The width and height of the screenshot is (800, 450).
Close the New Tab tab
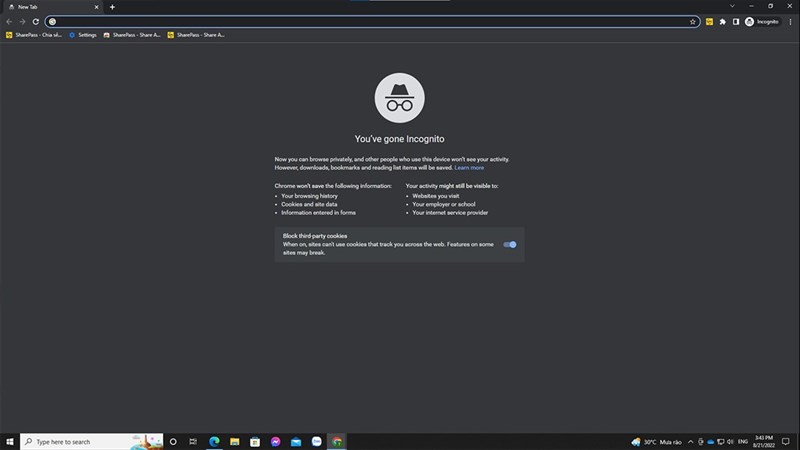click(96, 7)
